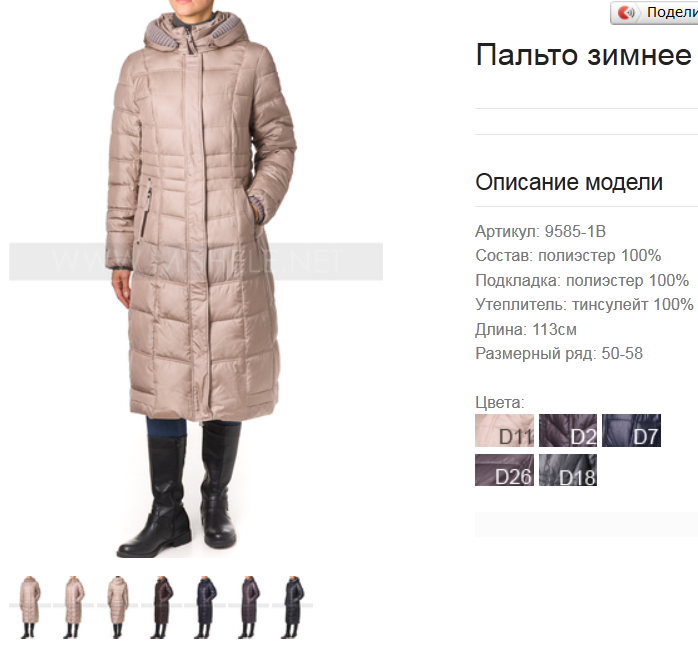The image size is (698, 665).
Task: Choose the D2 dark brown color swatch
Action: (x=568, y=430)
